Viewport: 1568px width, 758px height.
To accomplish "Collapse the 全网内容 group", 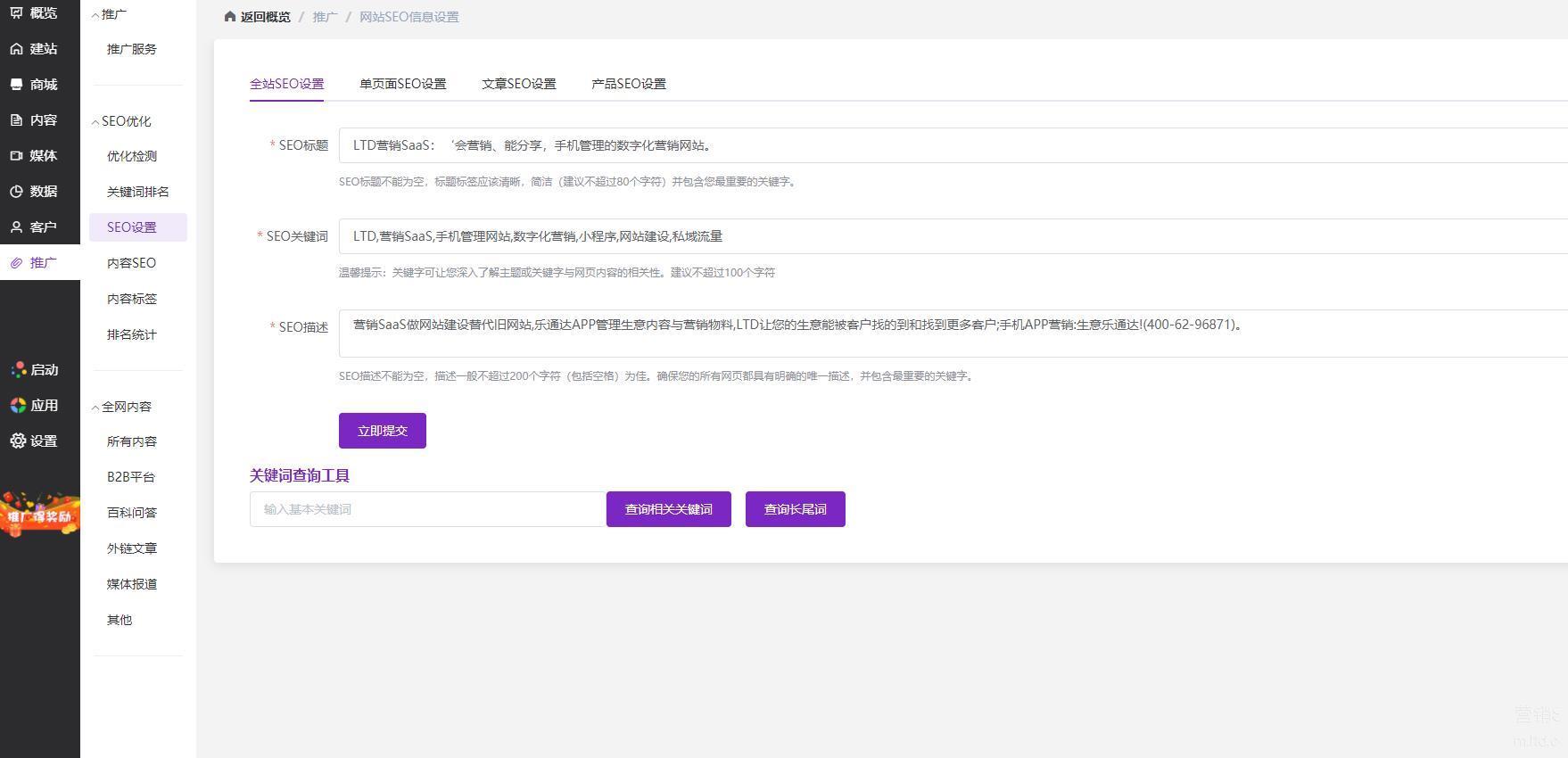I will (95, 408).
